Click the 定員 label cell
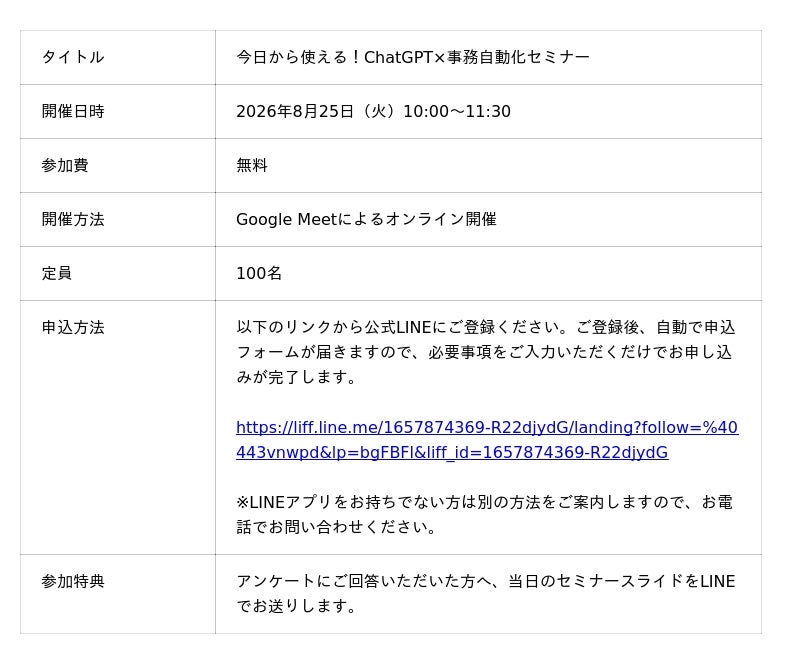The image size is (800, 664). click(x=118, y=274)
